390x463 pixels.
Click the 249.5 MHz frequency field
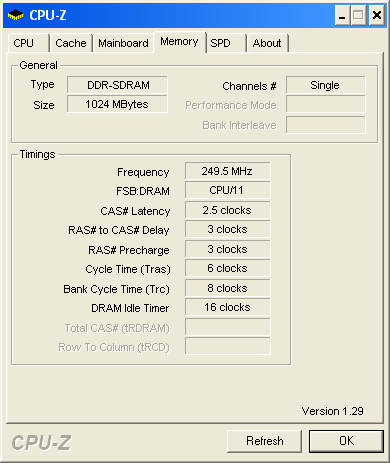click(x=228, y=171)
